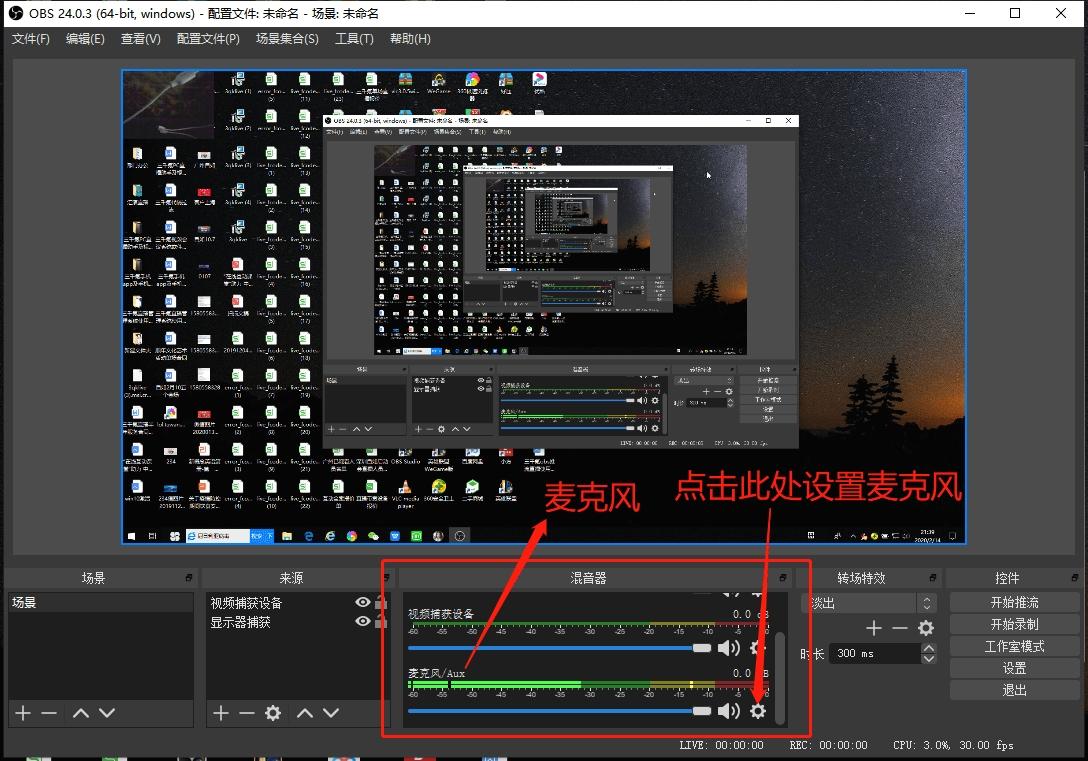Move the selected source down in the 来源 panel
Image resolution: width=1088 pixels, height=761 pixels.
tap(331, 712)
